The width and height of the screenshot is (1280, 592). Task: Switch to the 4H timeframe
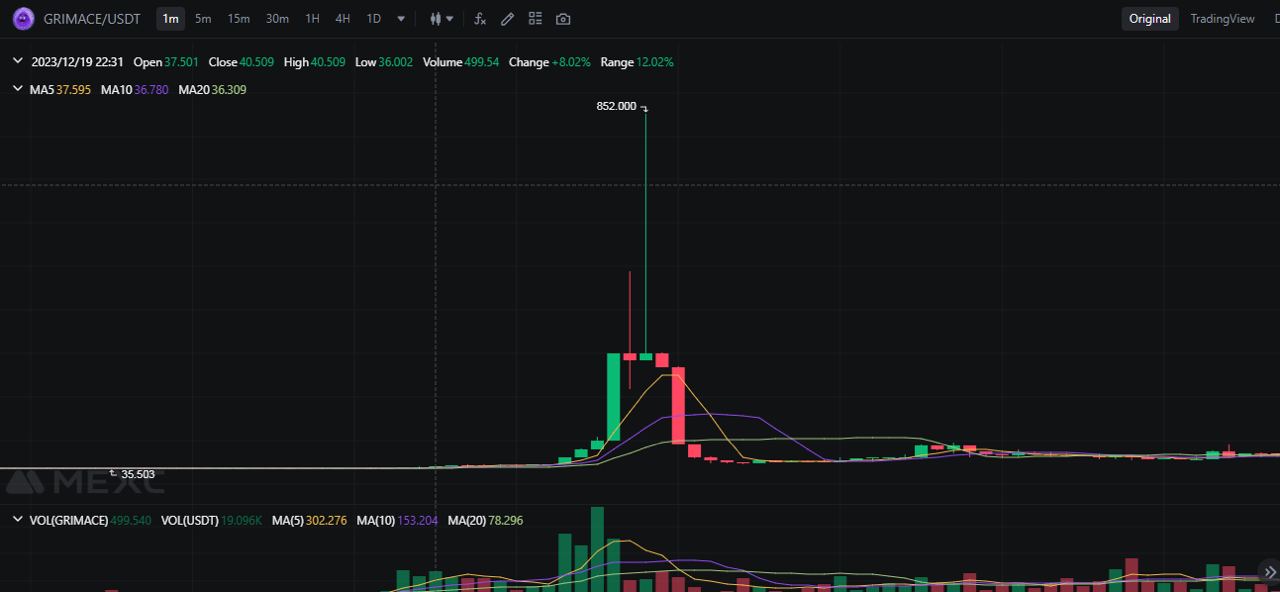(x=343, y=19)
